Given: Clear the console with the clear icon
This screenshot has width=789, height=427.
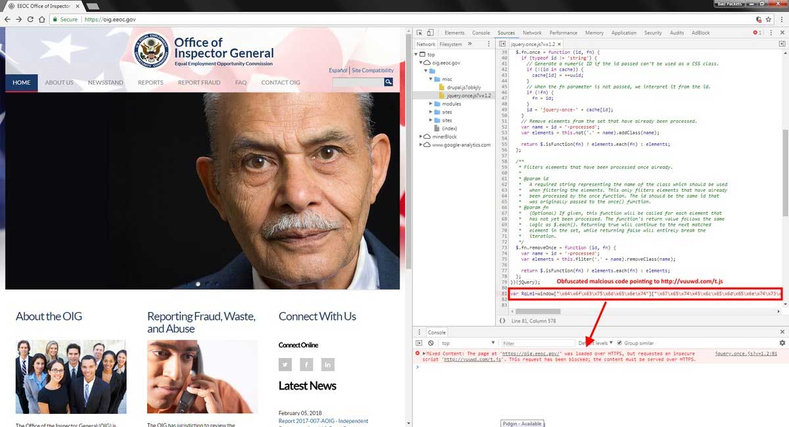Looking at the screenshot, I should [x=431, y=343].
